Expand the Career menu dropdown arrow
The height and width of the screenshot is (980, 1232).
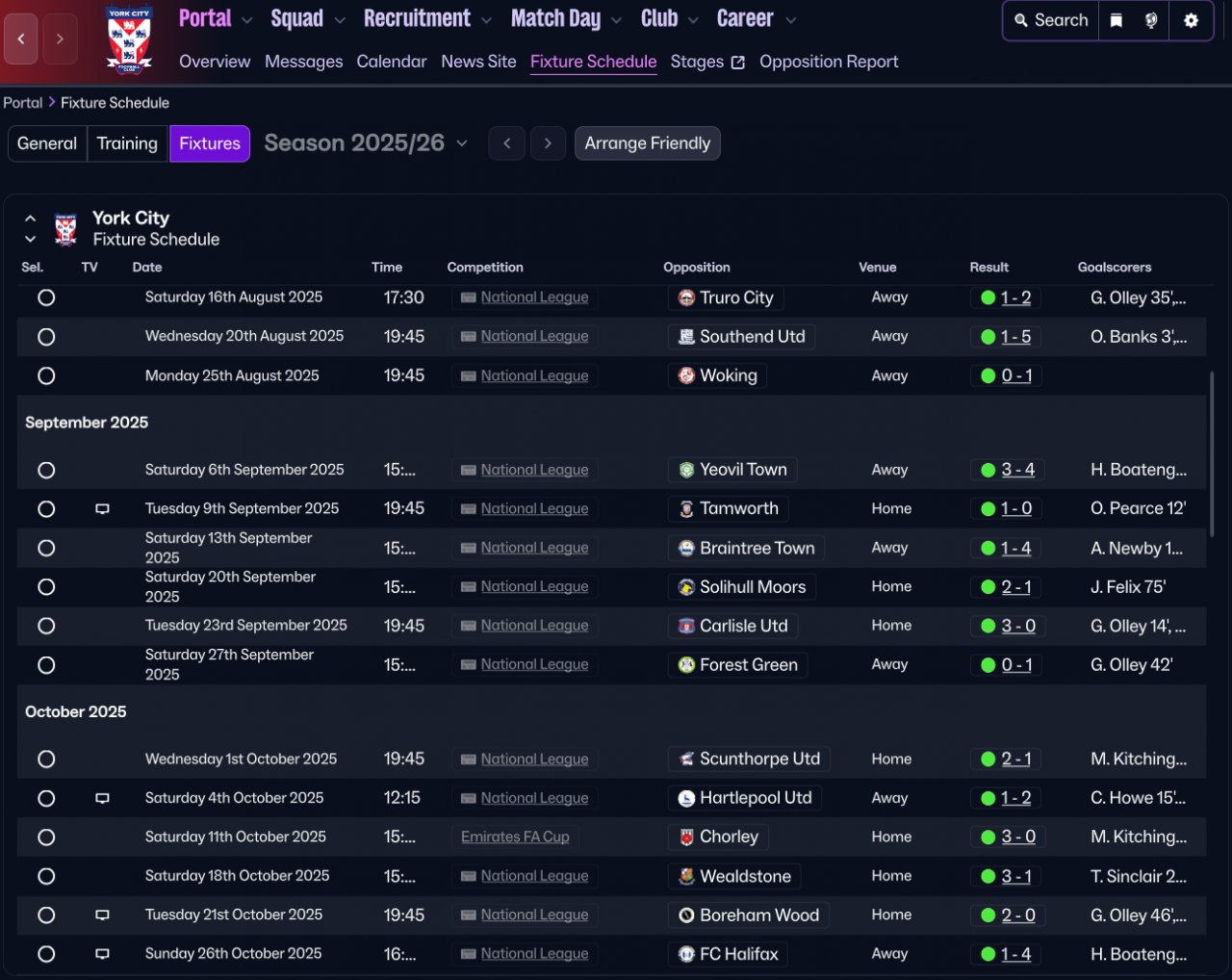(790, 20)
